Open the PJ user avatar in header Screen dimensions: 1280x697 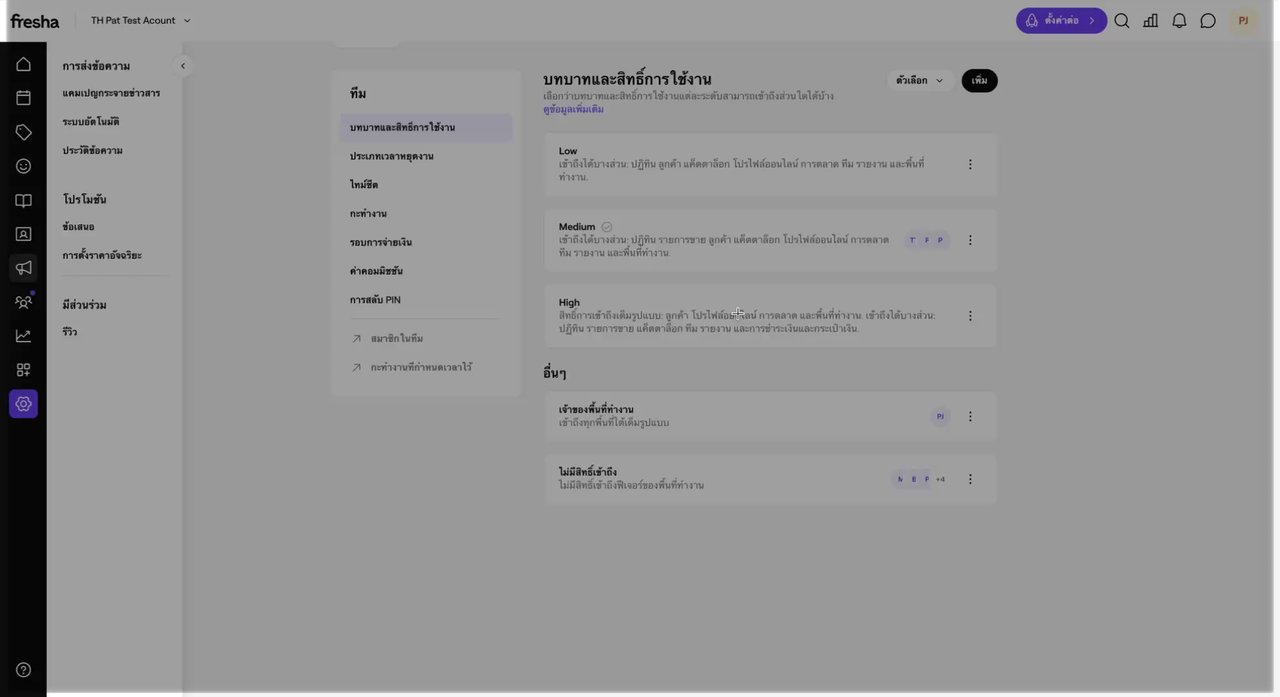[1243, 21]
